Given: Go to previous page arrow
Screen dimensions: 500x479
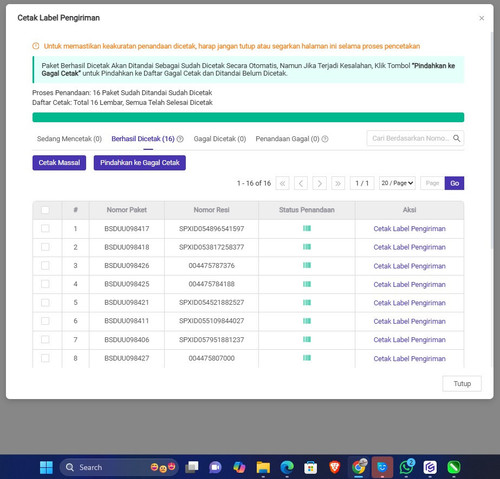Looking at the screenshot, I should 301,183.
